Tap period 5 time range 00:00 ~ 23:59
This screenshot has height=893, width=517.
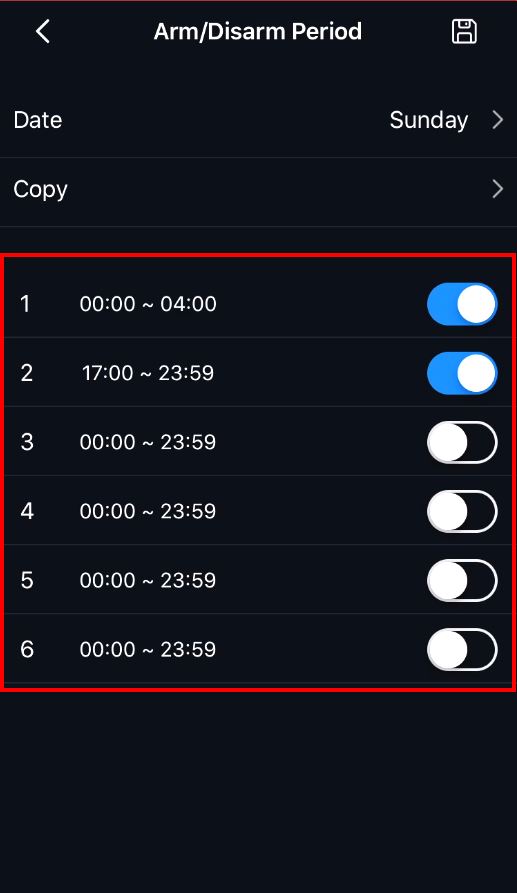pyautogui.click(x=148, y=580)
